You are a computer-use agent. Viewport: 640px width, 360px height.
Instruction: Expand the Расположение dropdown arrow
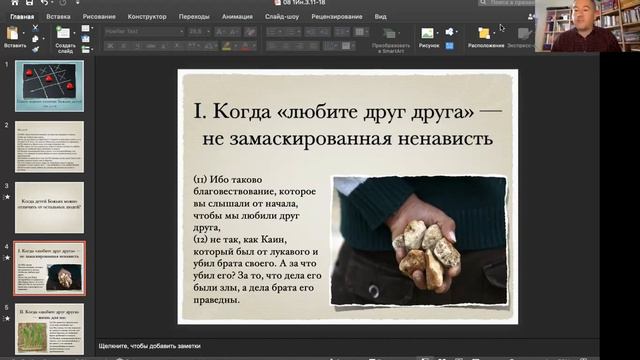(x=494, y=33)
